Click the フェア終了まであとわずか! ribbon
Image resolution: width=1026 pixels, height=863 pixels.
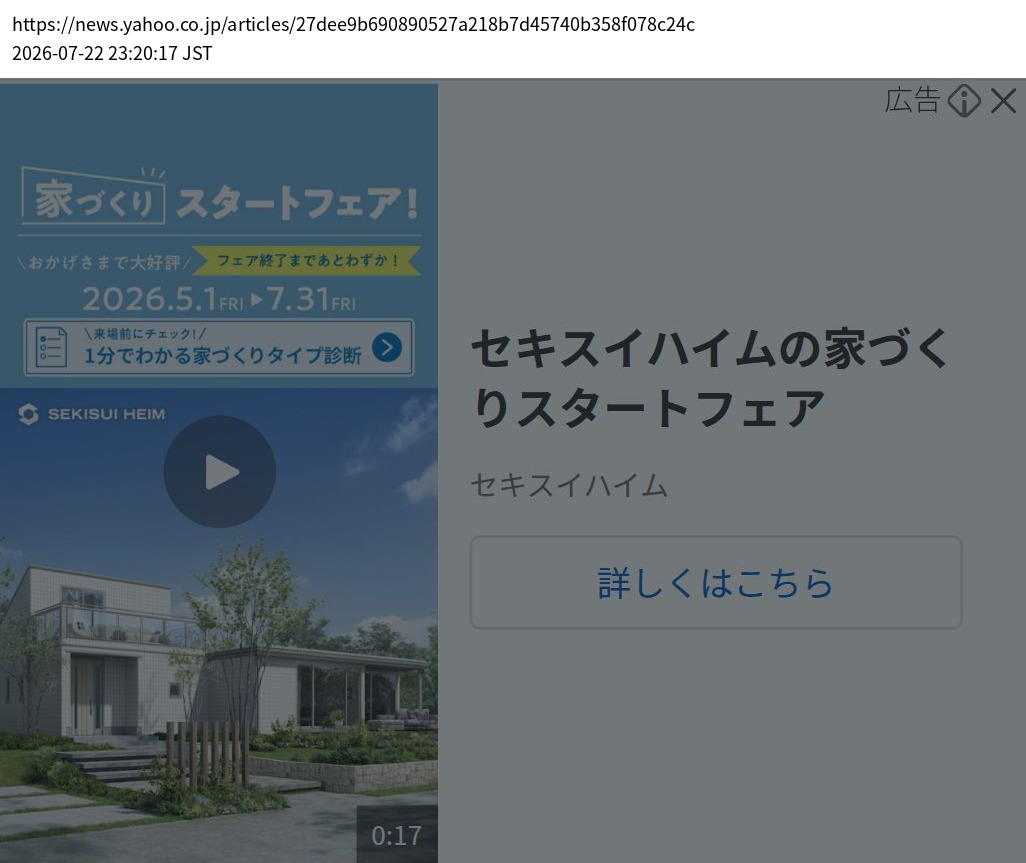pos(307,260)
